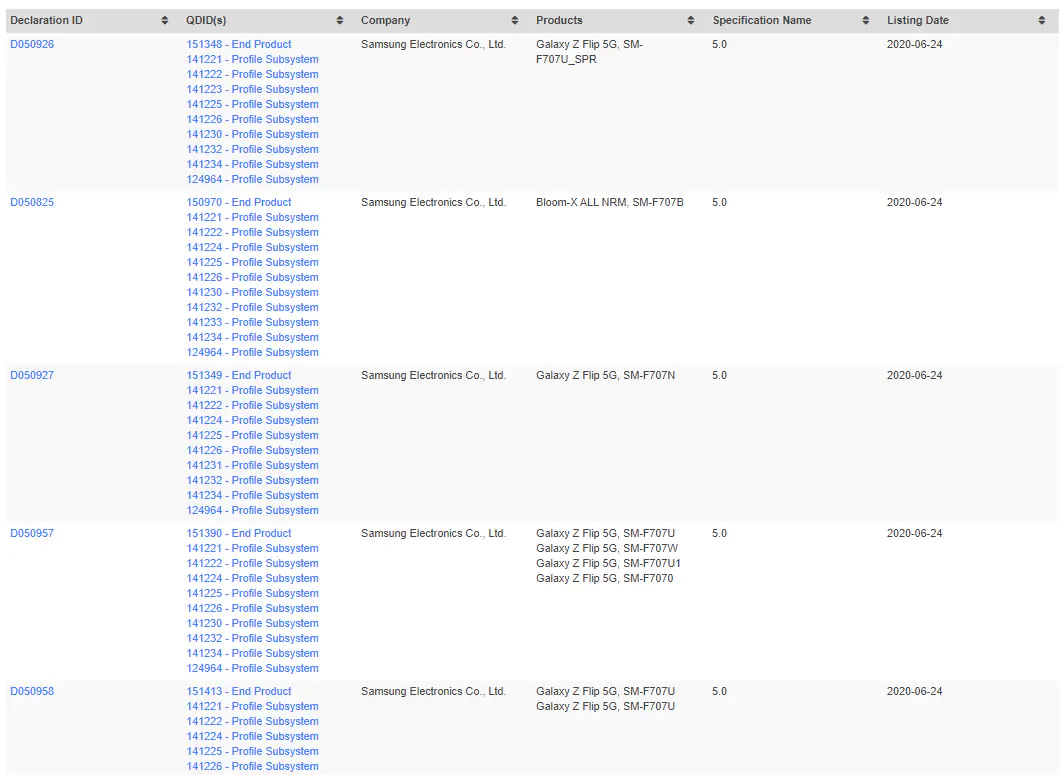
Task: Open 124964 Profile Subsystem in D050825 row
Action: 252,352
